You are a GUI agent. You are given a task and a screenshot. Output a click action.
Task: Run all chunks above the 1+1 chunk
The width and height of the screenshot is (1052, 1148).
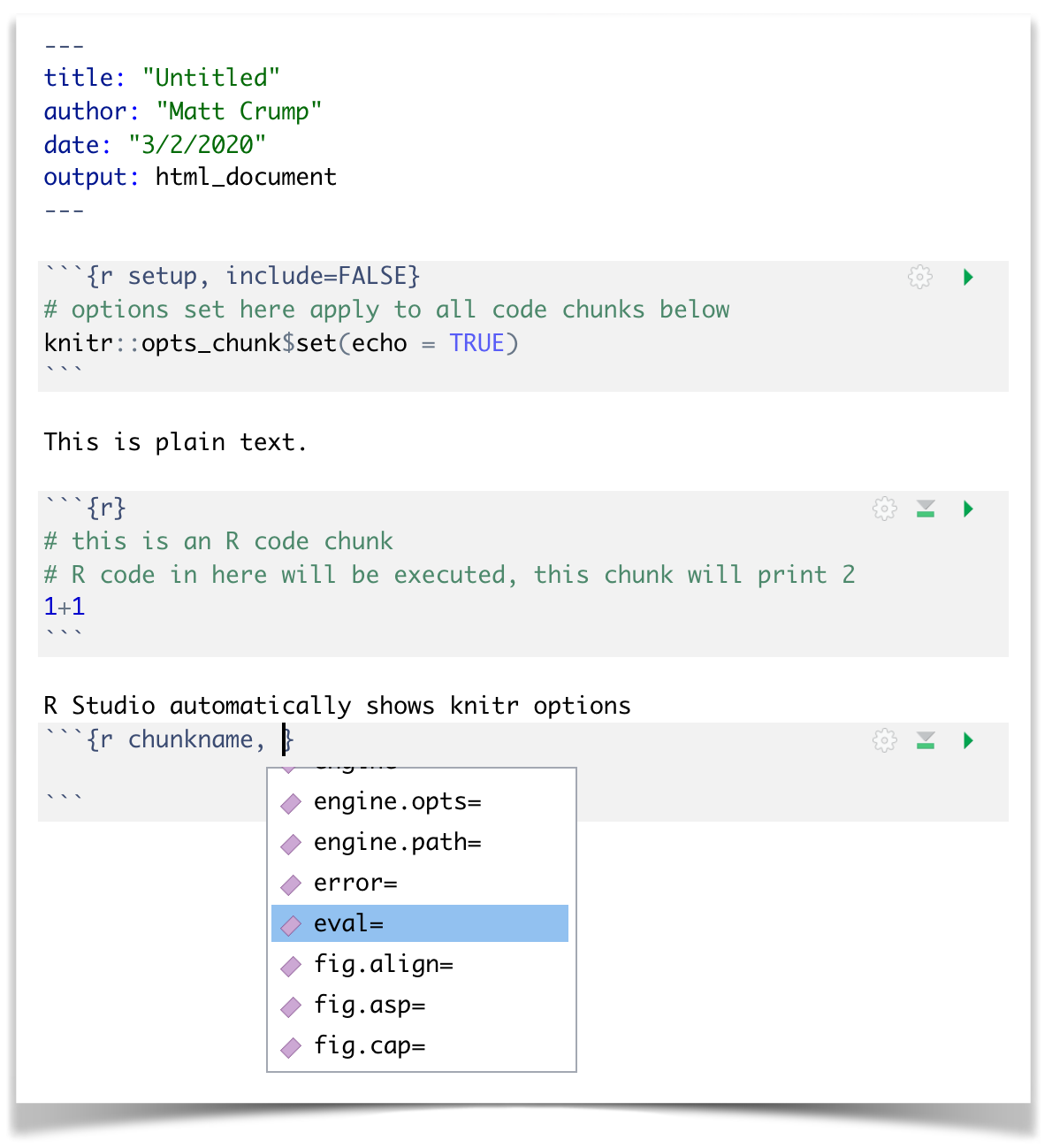pyautogui.click(x=926, y=509)
